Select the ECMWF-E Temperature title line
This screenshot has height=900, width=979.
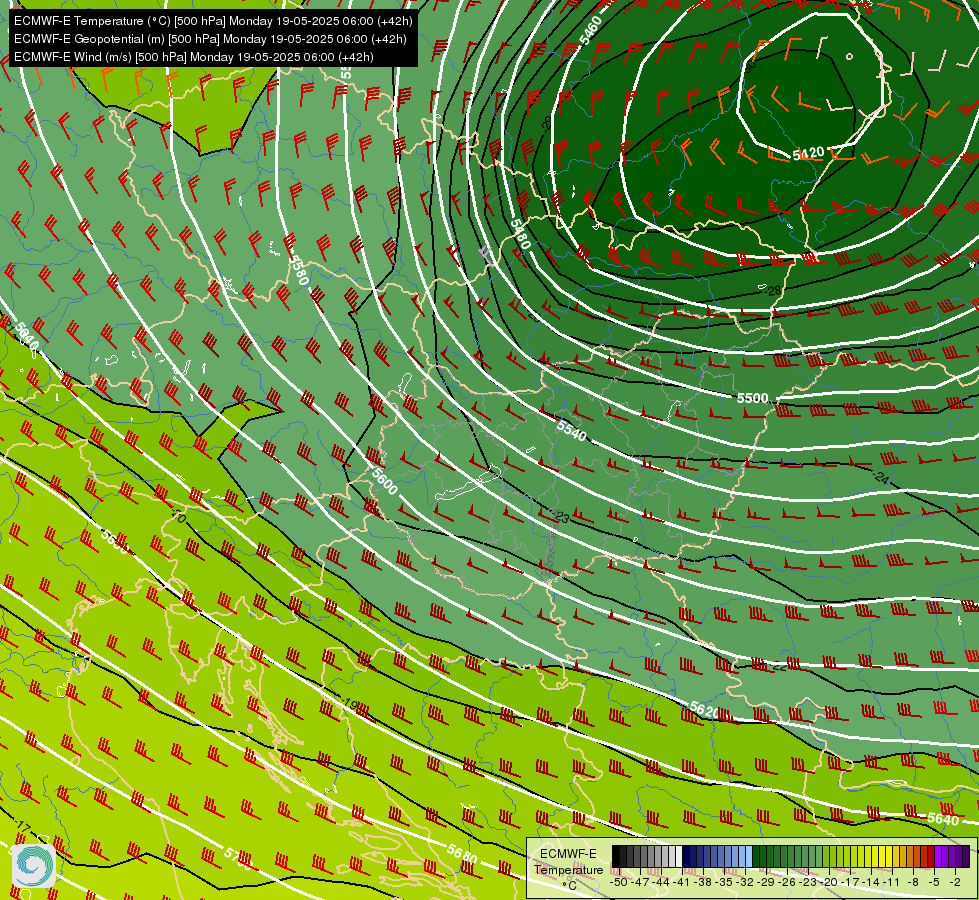(213, 21)
